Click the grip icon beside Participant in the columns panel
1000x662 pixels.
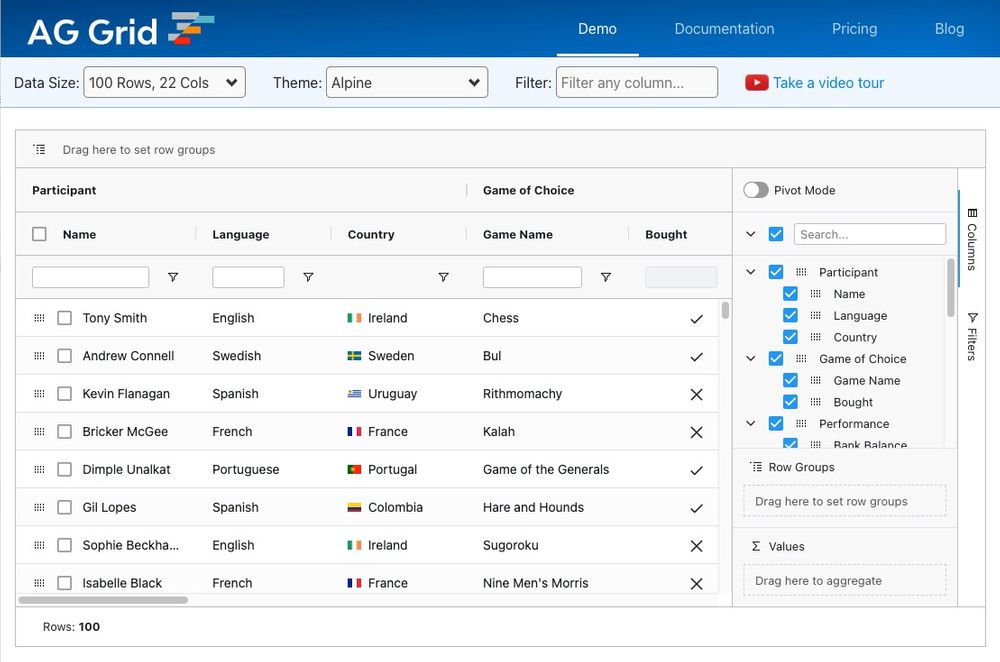pyautogui.click(x=804, y=272)
